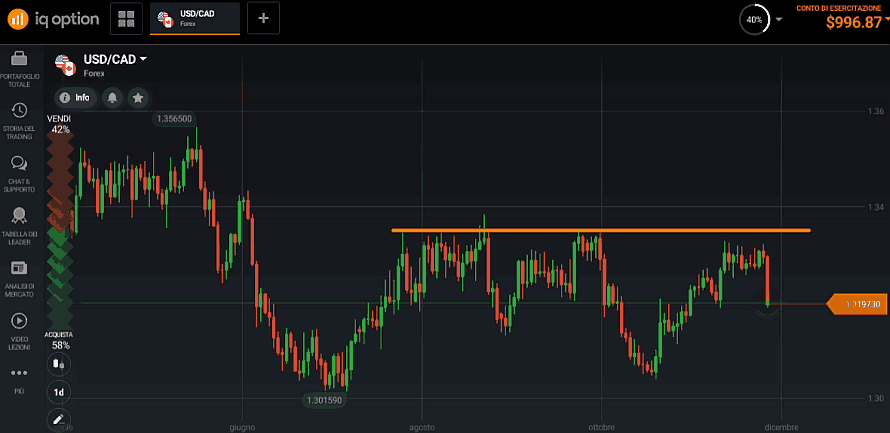Click the orange horizontal resistance line
890x433 pixels.
click(600, 230)
